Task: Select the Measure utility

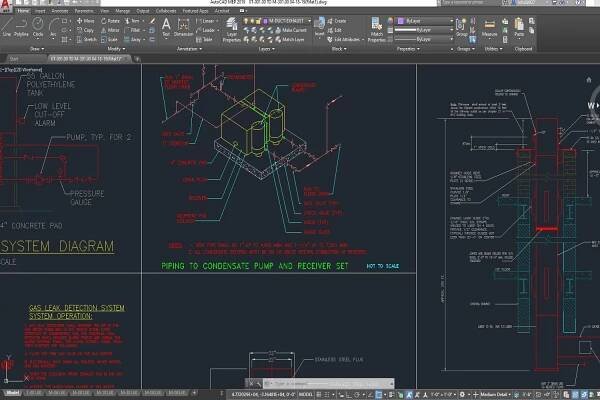Action: [x=488, y=25]
